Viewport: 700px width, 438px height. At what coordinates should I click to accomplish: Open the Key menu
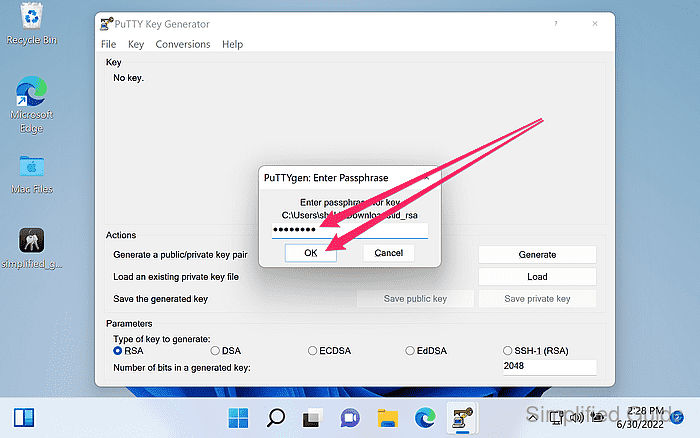pyautogui.click(x=136, y=44)
